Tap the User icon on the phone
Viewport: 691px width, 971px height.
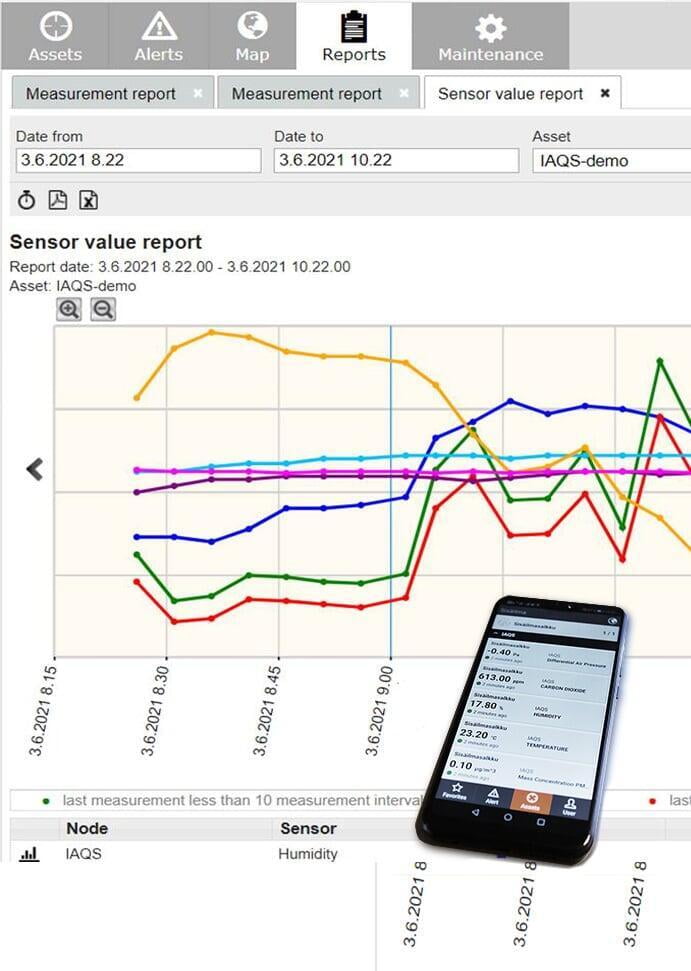[x=569, y=805]
